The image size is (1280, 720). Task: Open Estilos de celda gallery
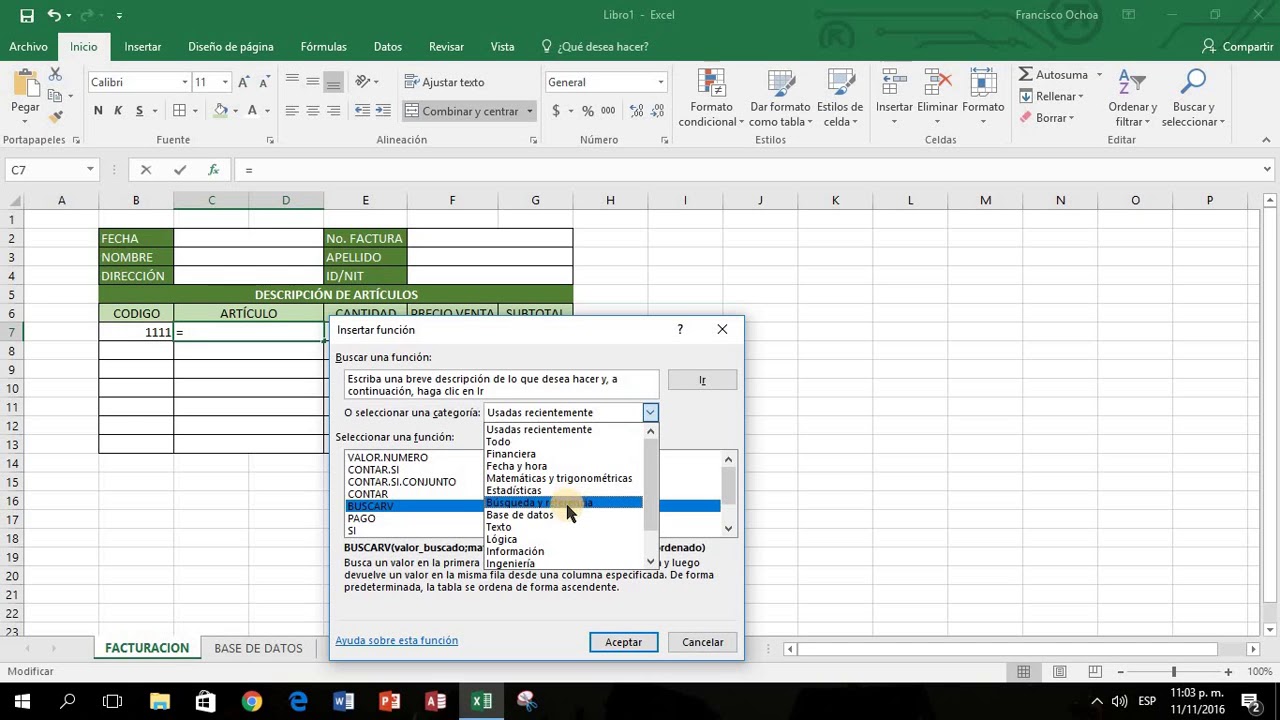tap(840, 99)
